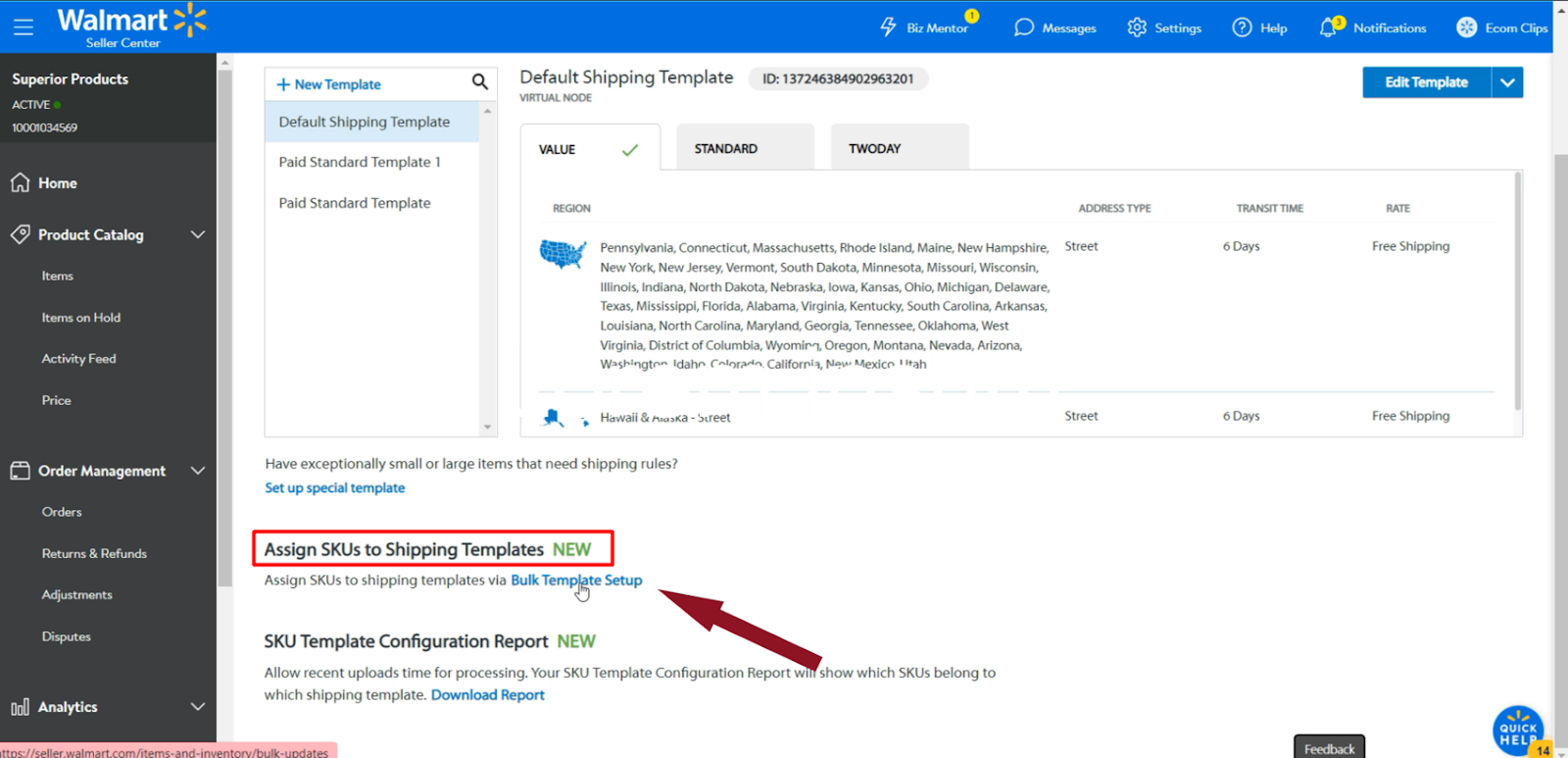This screenshot has height=758, width=1568.
Task: Switch to the STANDARD tab
Action: 745,148
